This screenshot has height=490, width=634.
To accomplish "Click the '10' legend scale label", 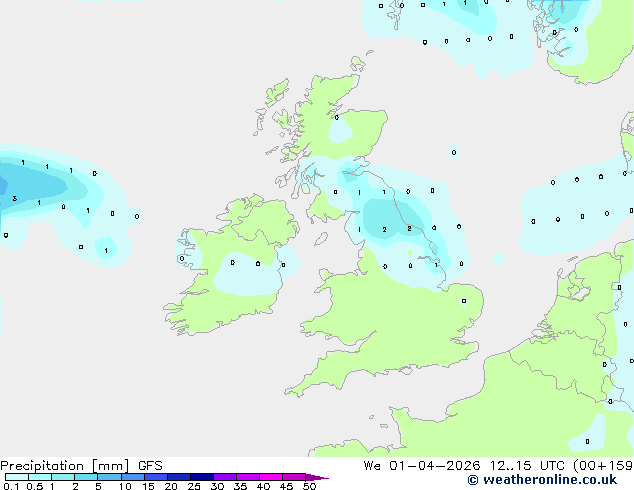I will coord(125,486).
